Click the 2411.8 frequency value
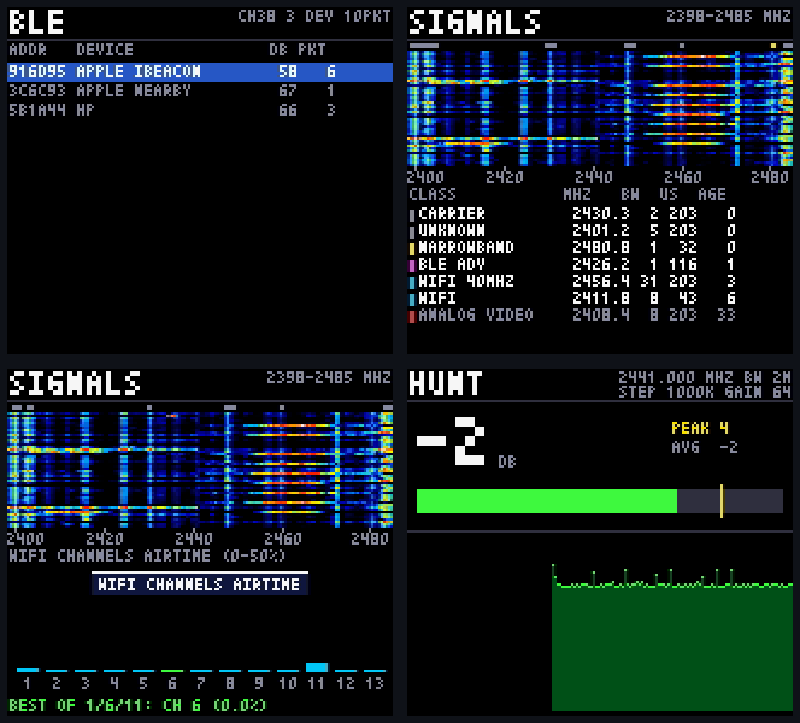 [x=601, y=298]
